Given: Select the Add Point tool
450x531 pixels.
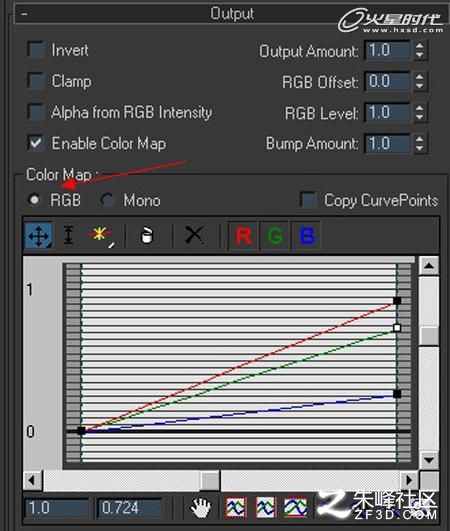Looking at the screenshot, I should (101, 236).
